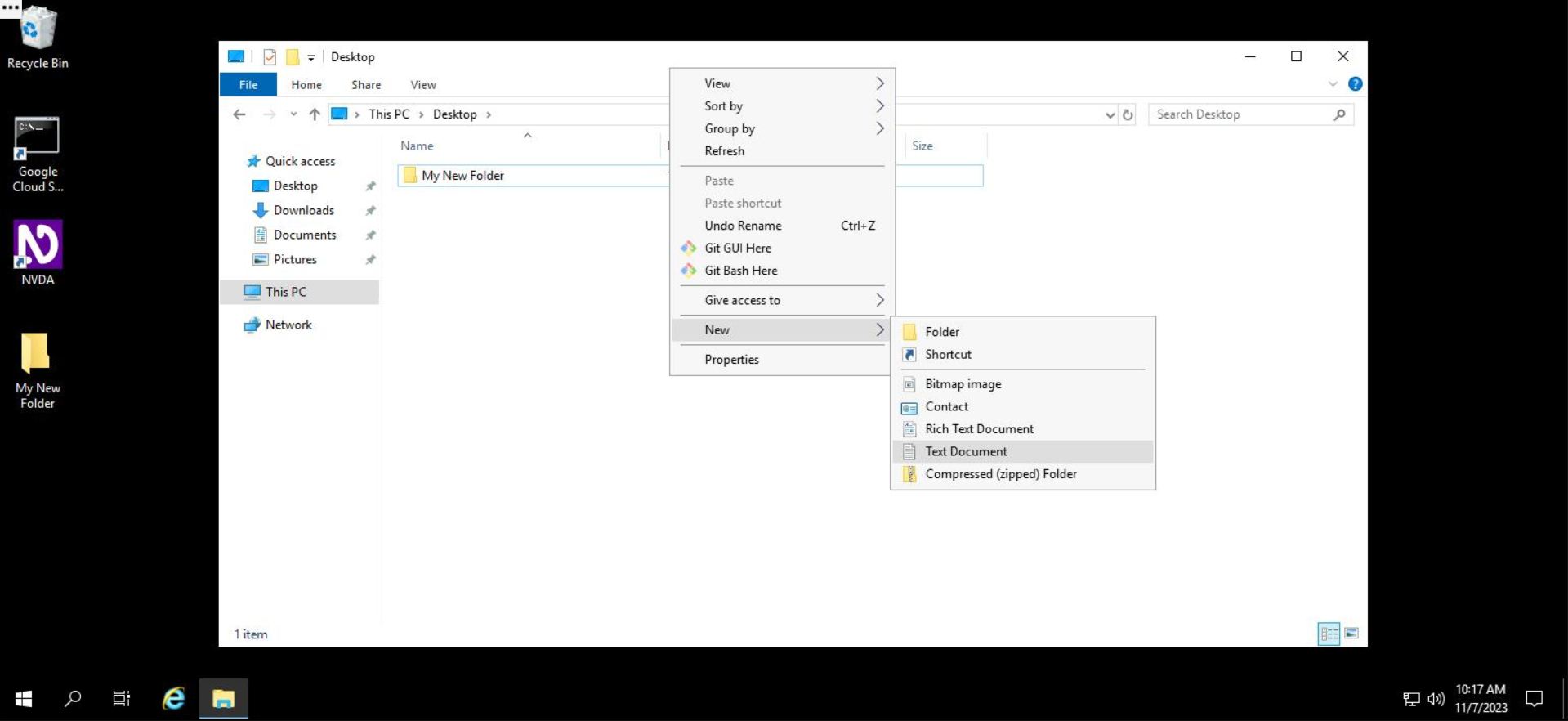Create a new Text Document
1568x721 pixels.
tap(1023, 451)
